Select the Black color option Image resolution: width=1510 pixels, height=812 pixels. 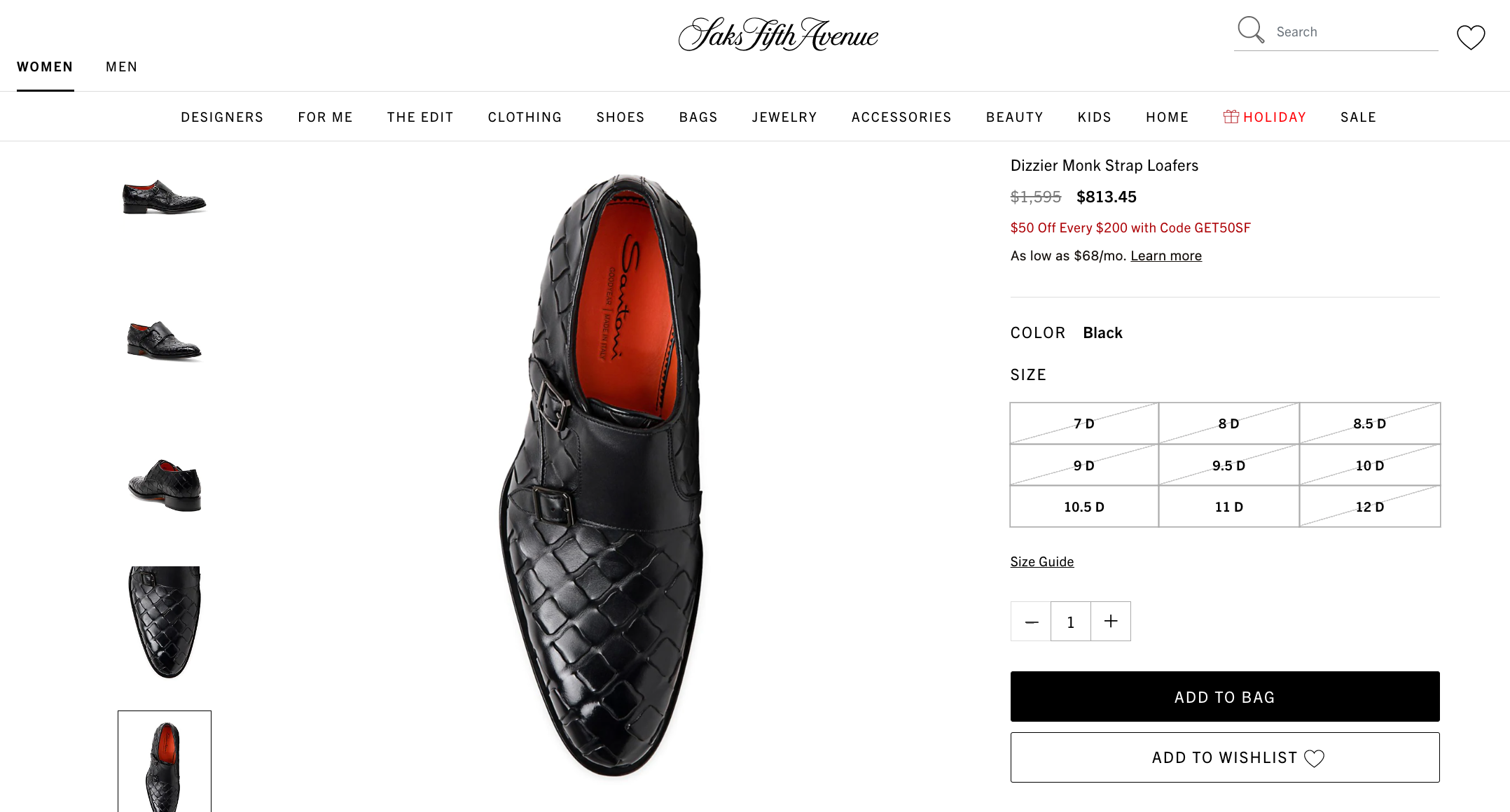pyautogui.click(x=1102, y=332)
